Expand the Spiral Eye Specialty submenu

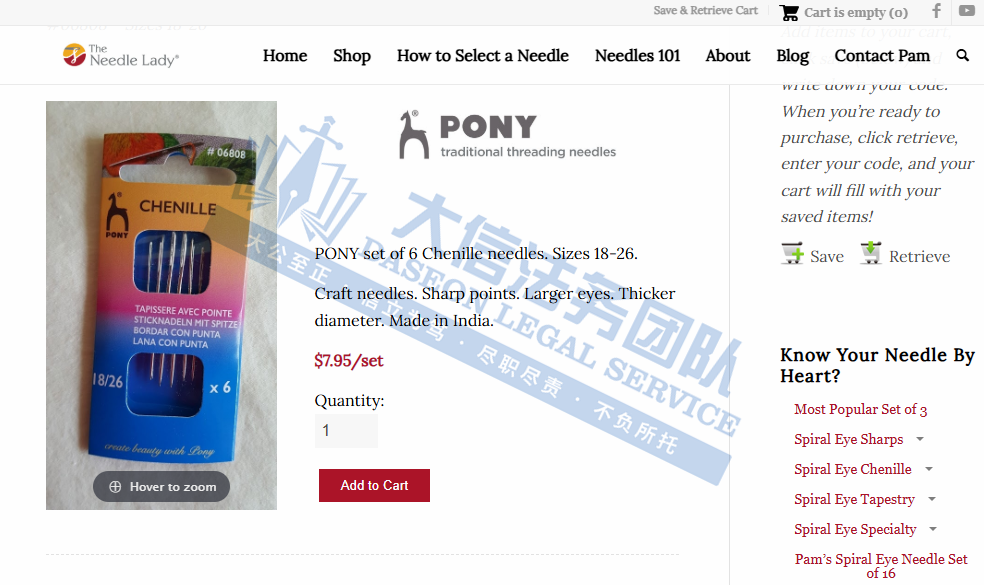[x=933, y=529]
